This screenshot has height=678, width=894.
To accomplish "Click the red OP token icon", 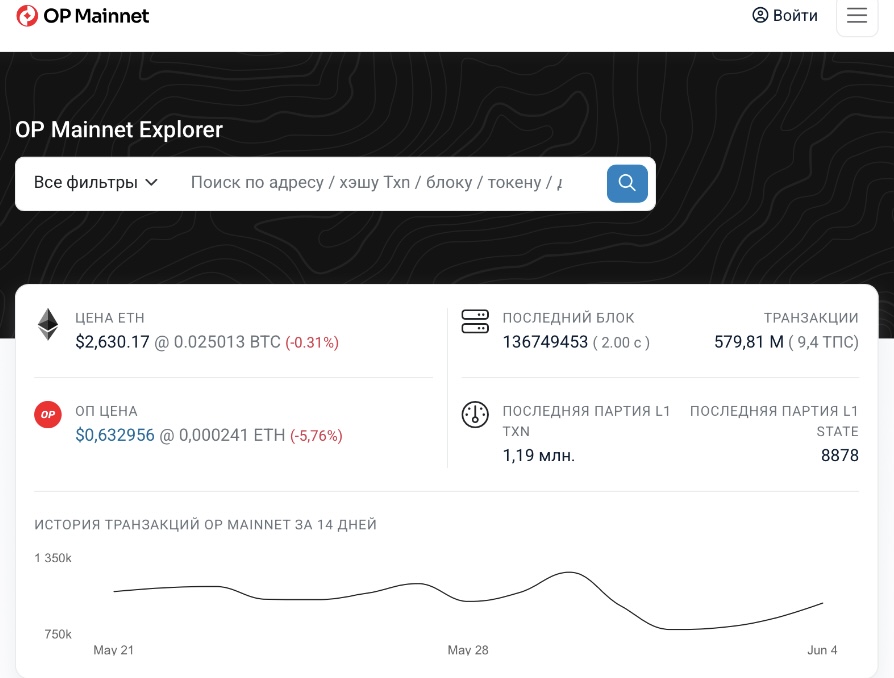I will point(48,415).
